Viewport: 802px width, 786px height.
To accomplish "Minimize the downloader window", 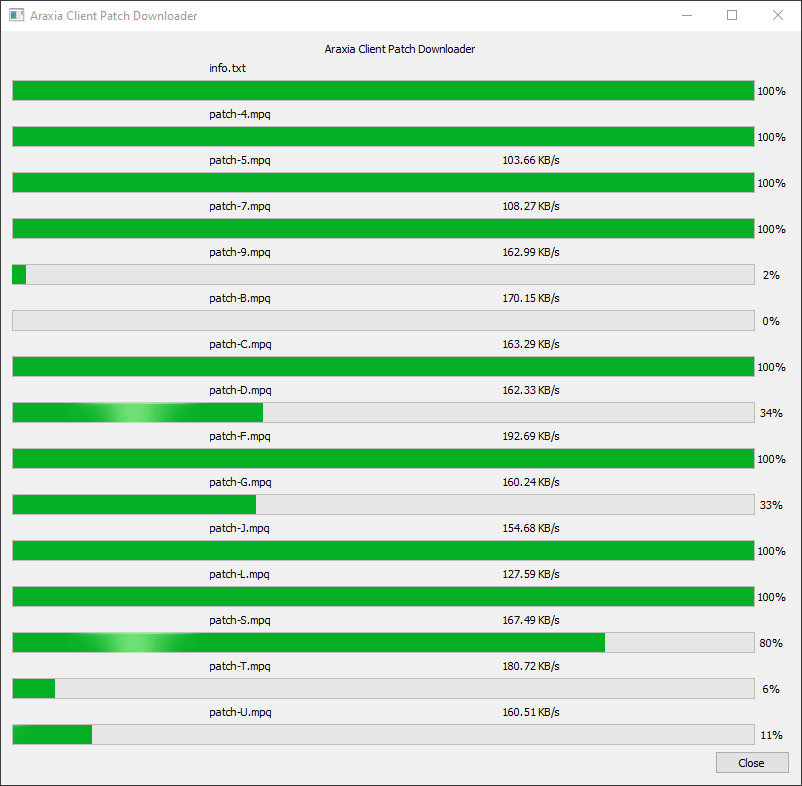I will [687, 15].
